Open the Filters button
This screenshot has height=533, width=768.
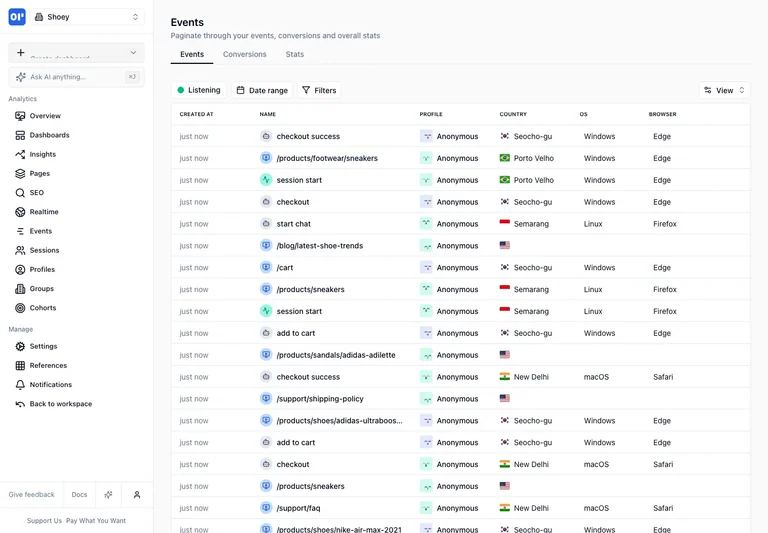pyautogui.click(x=319, y=90)
